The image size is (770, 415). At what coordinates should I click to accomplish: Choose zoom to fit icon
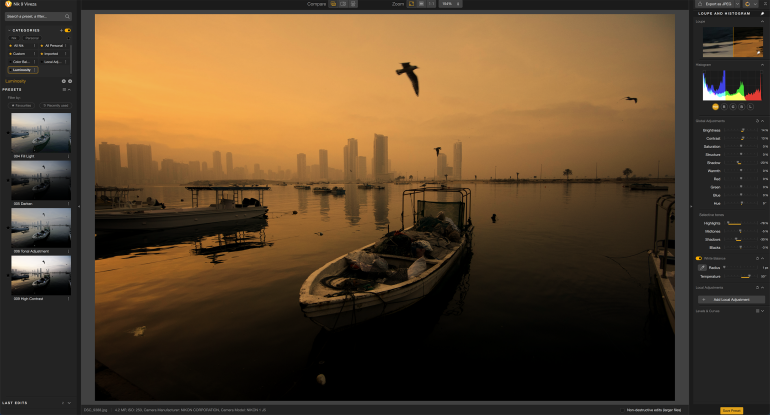(x=412, y=4)
